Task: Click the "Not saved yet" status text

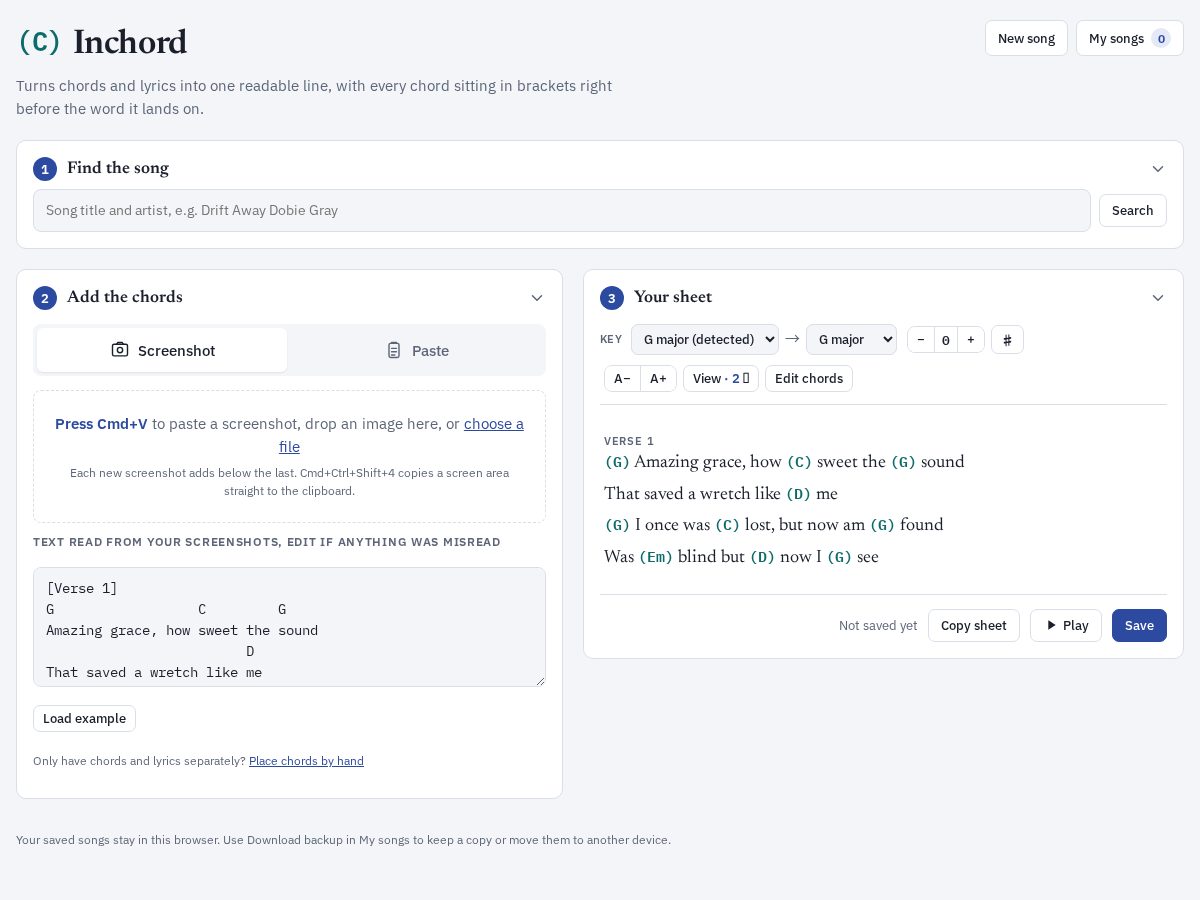Action: 878,626
